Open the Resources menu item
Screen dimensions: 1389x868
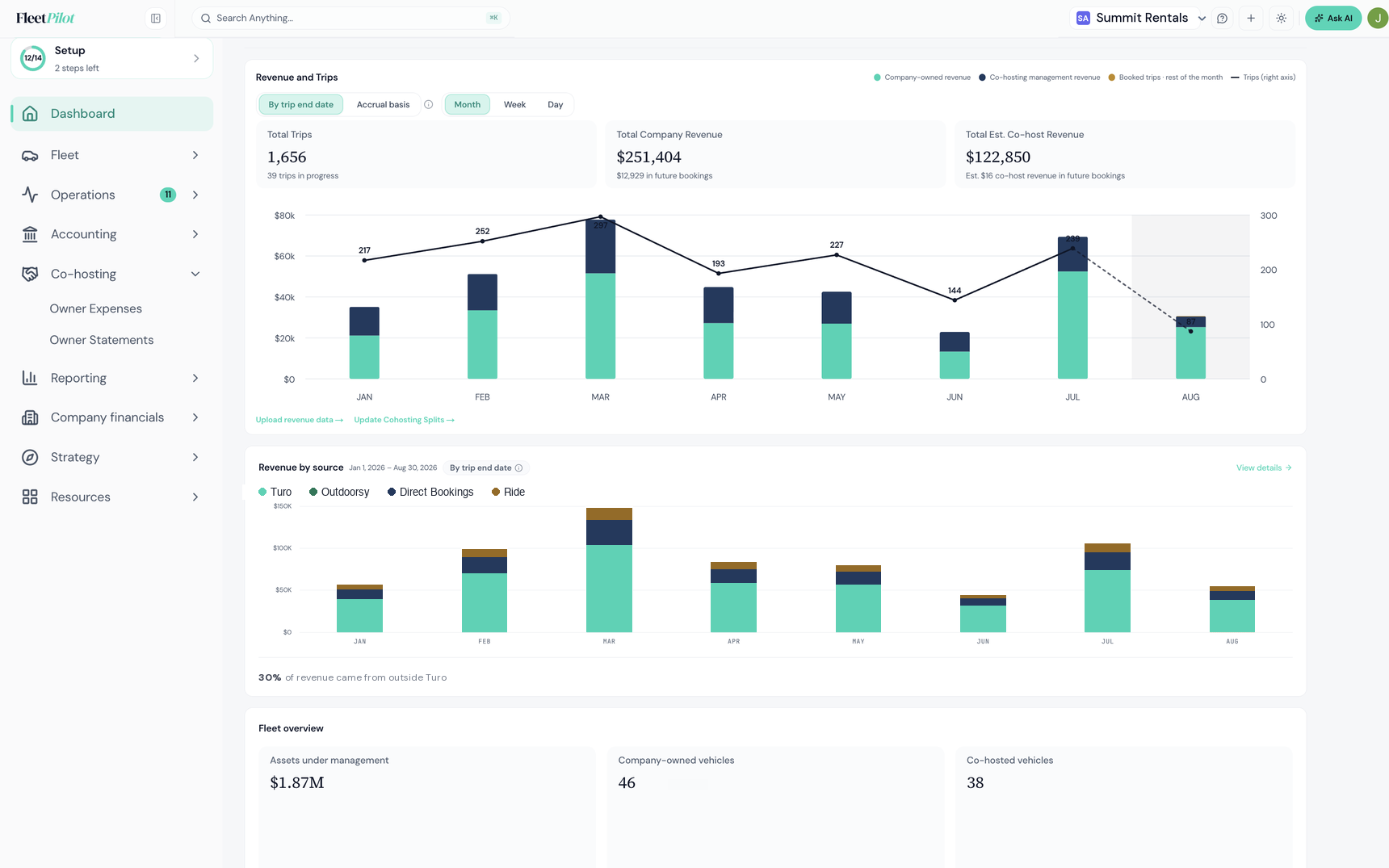click(x=111, y=497)
